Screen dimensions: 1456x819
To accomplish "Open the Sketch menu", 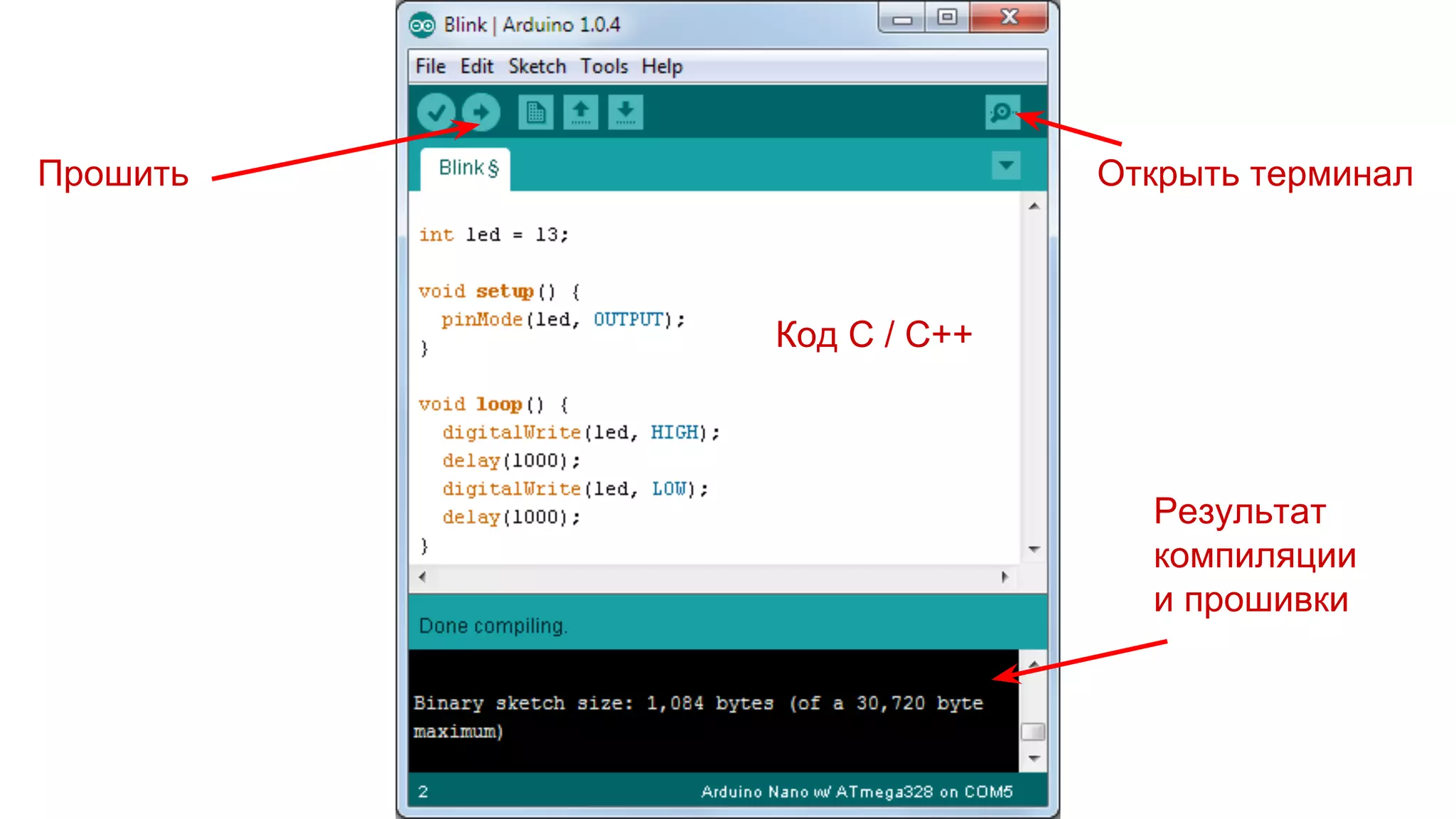I will [x=537, y=67].
